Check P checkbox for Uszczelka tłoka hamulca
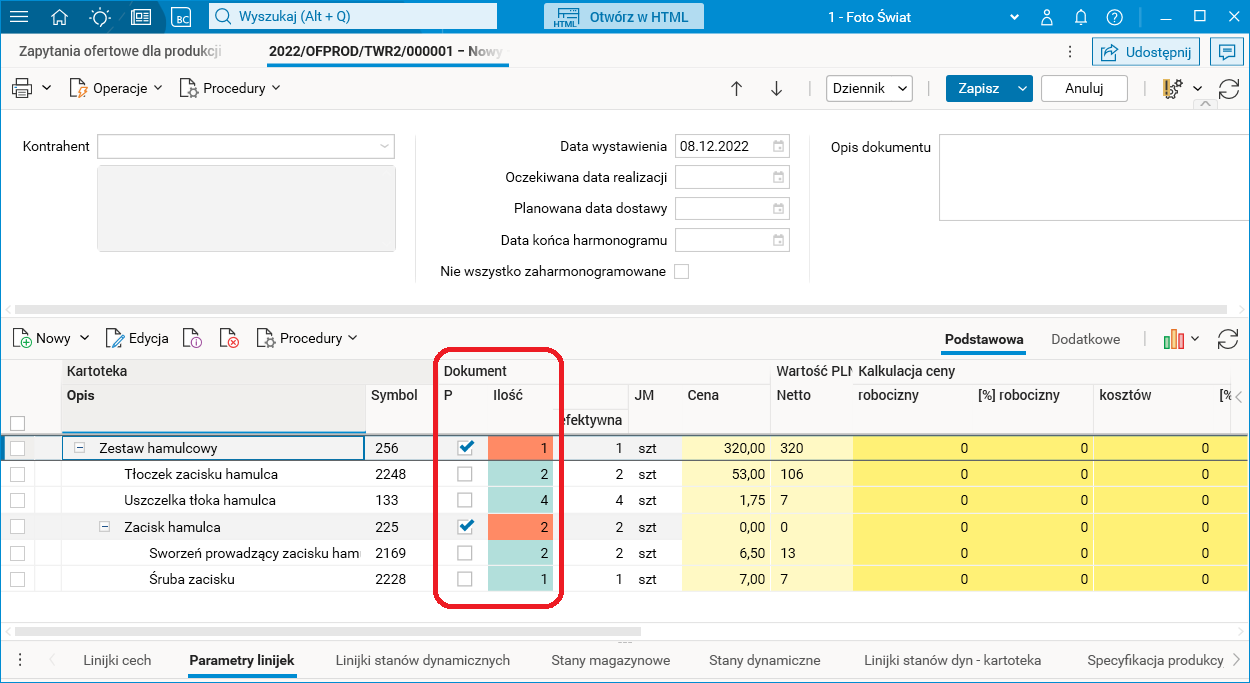This screenshot has width=1250, height=683. tap(465, 500)
